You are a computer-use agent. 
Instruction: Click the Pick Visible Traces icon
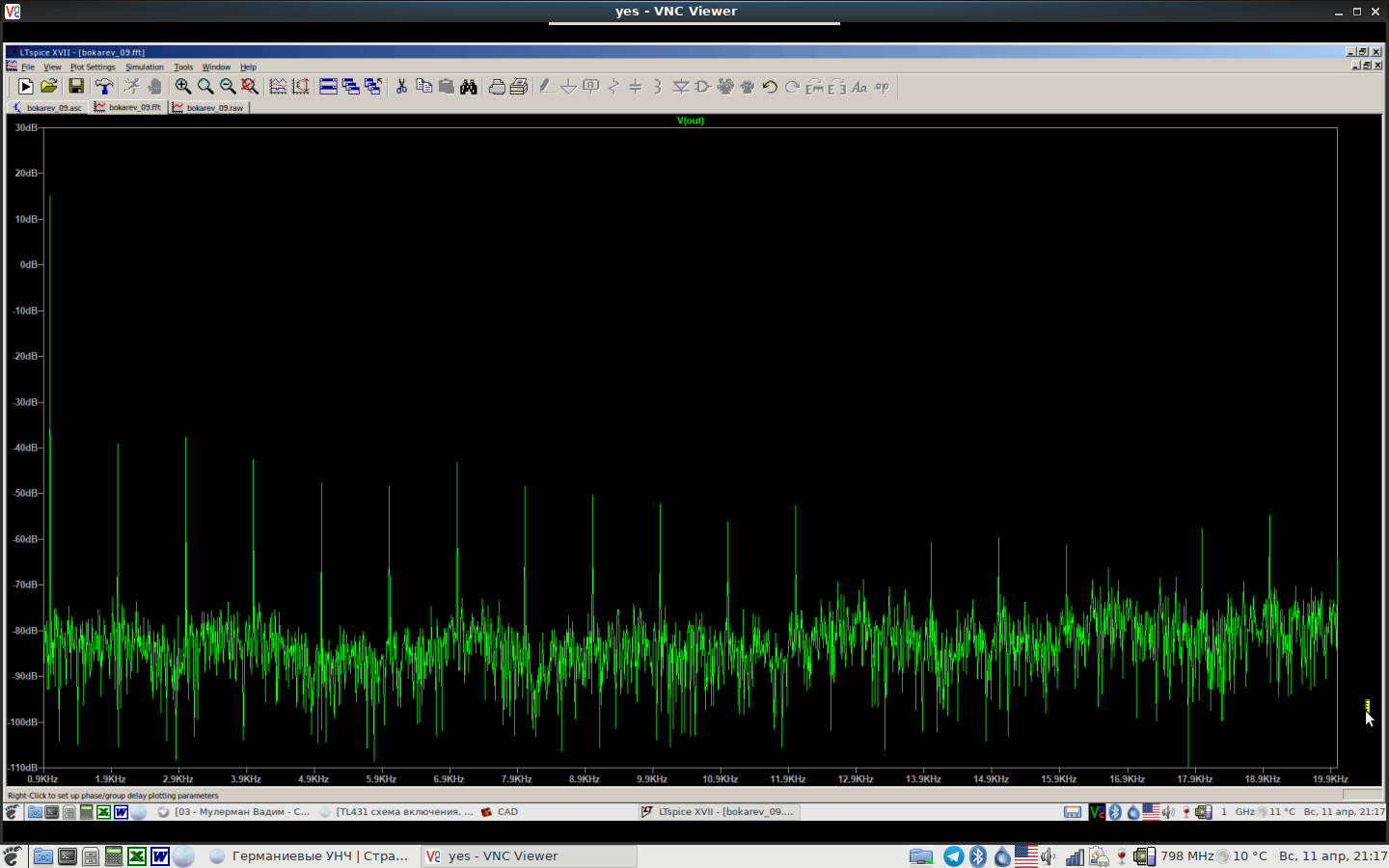click(x=278, y=87)
